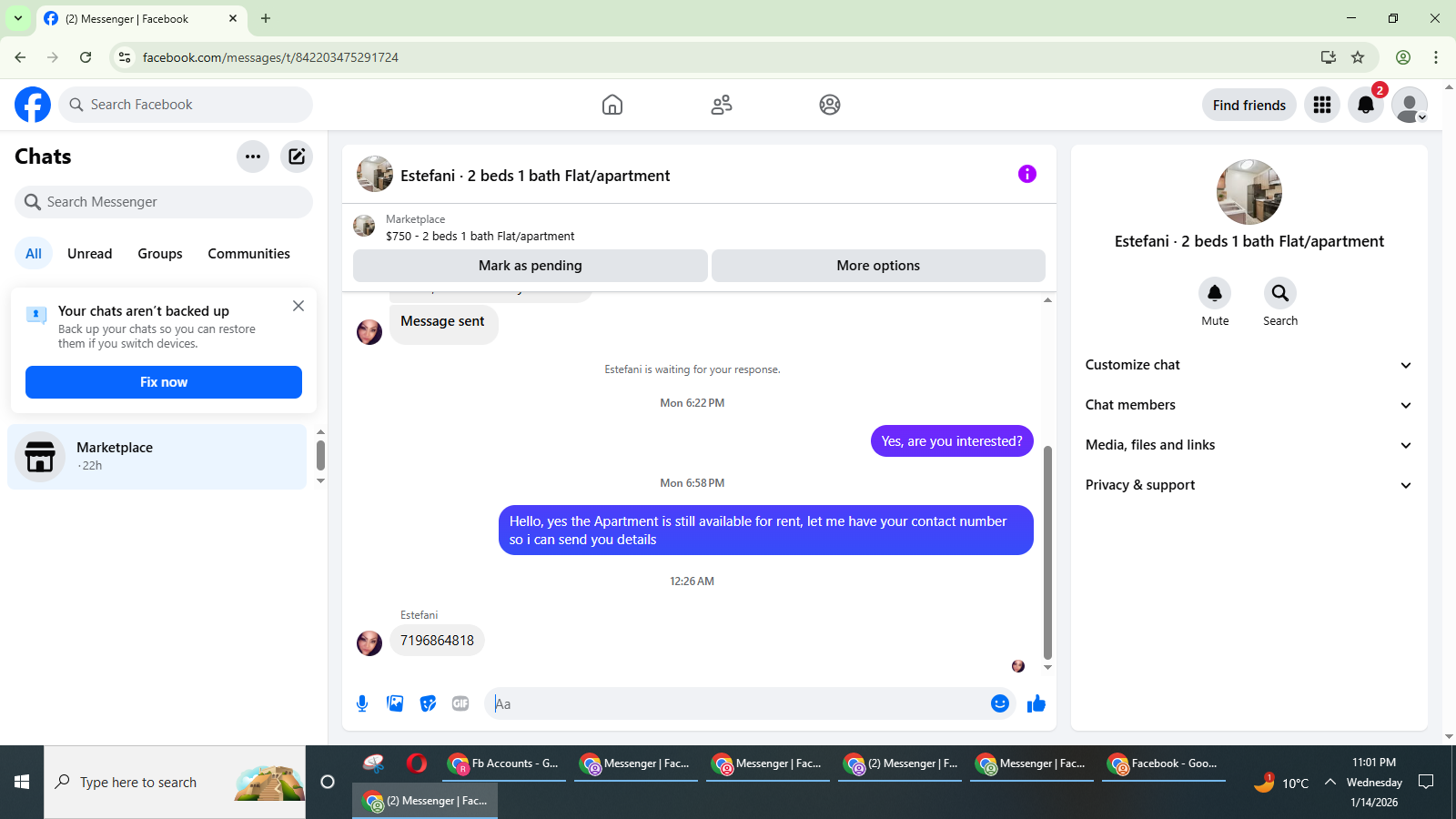Open conversation information purple icon
Screen dimensions: 1456x819
1027,174
